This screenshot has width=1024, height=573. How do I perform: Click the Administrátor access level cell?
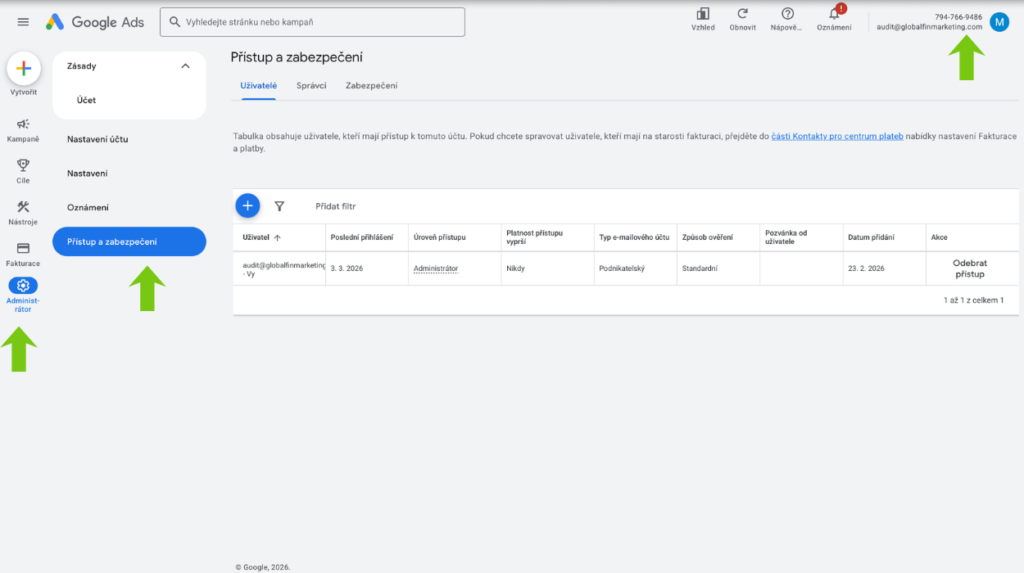tap(436, 269)
